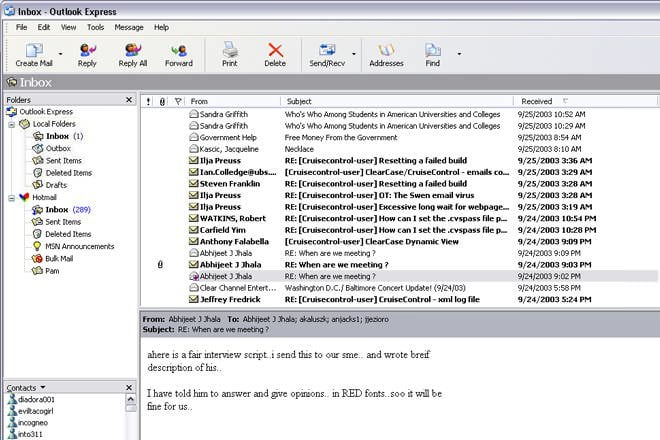Sort messages by Received column

point(585,101)
